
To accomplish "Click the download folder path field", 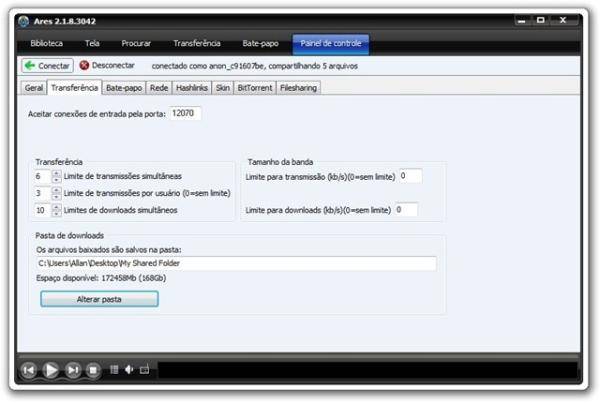I will tap(236, 263).
